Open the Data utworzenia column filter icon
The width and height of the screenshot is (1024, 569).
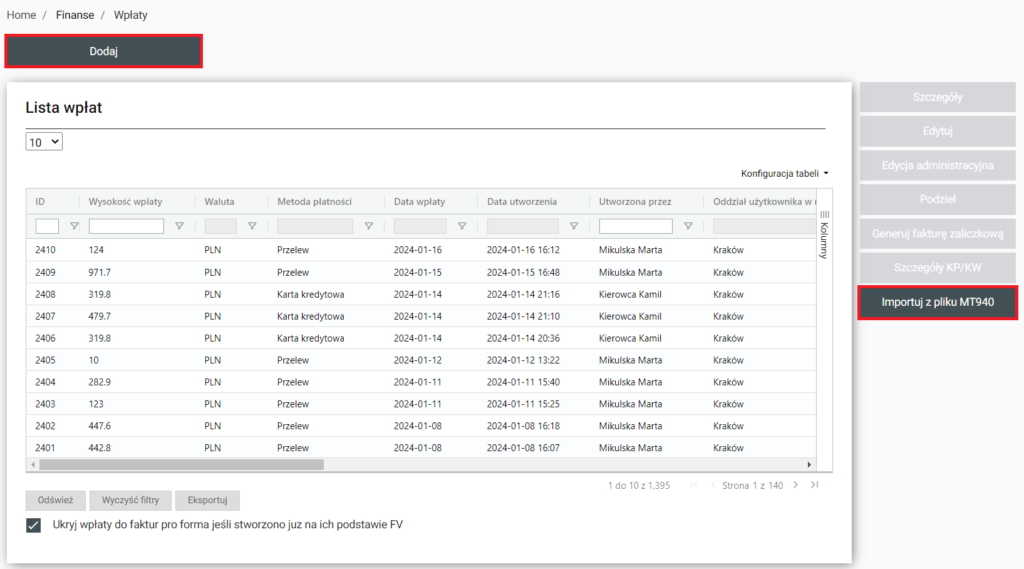coord(573,226)
